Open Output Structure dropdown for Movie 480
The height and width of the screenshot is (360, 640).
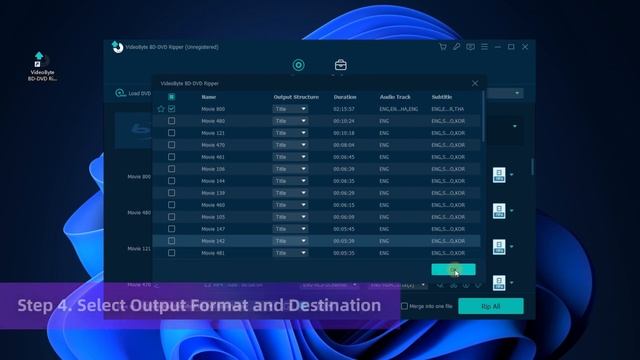[x=290, y=121]
